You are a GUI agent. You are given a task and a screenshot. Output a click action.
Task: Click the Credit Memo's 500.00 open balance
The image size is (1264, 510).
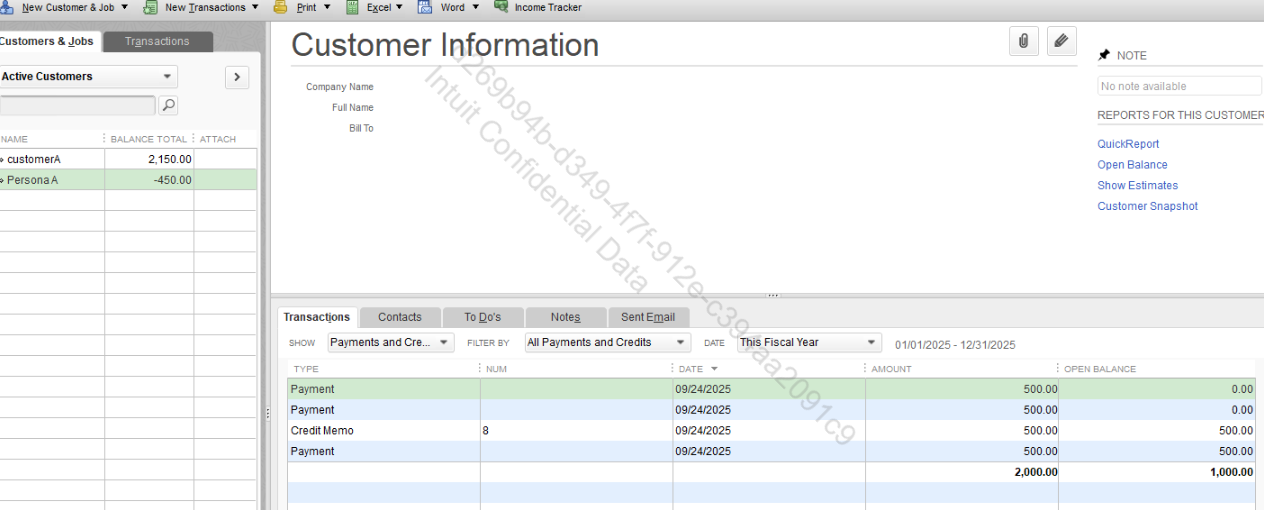pos(1157,431)
